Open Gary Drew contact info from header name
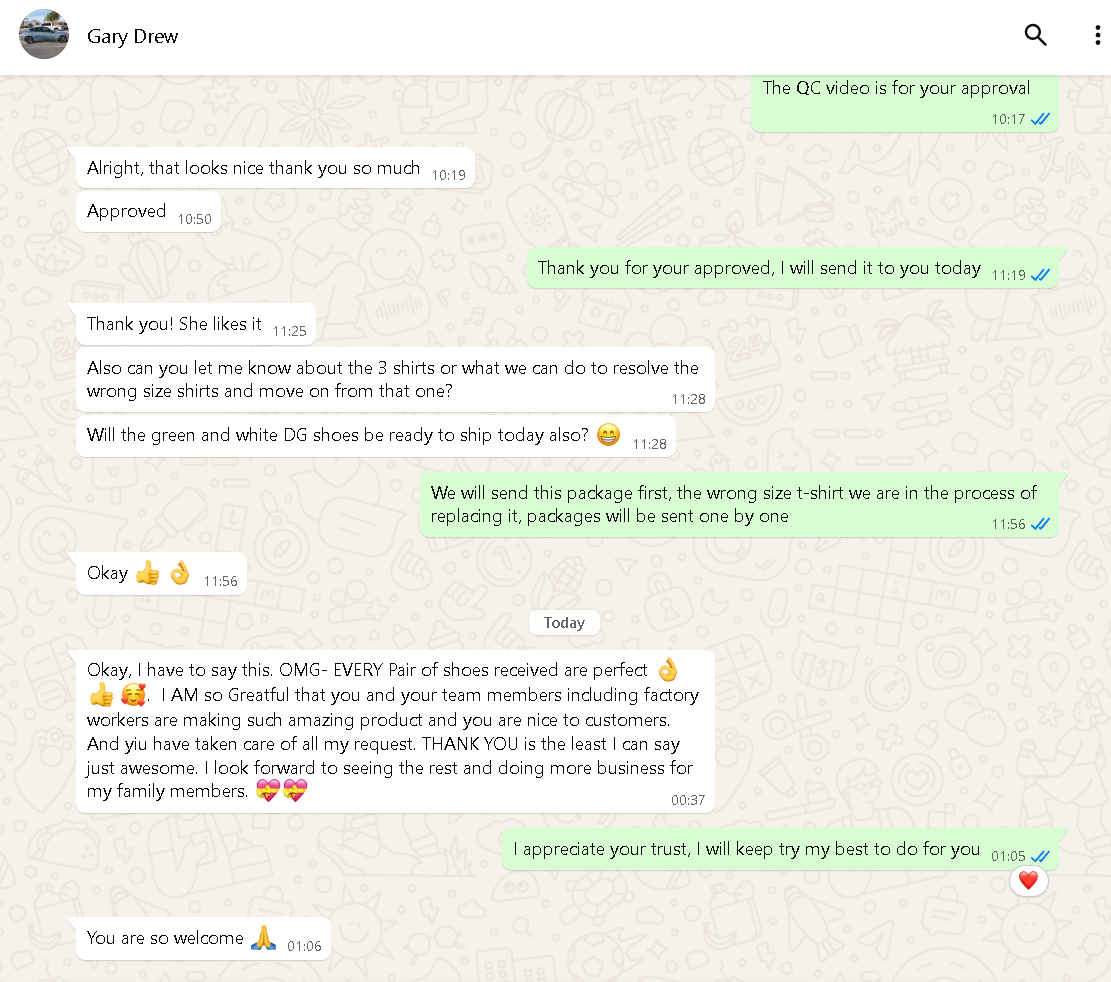This screenshot has width=1111, height=982. tap(132, 37)
